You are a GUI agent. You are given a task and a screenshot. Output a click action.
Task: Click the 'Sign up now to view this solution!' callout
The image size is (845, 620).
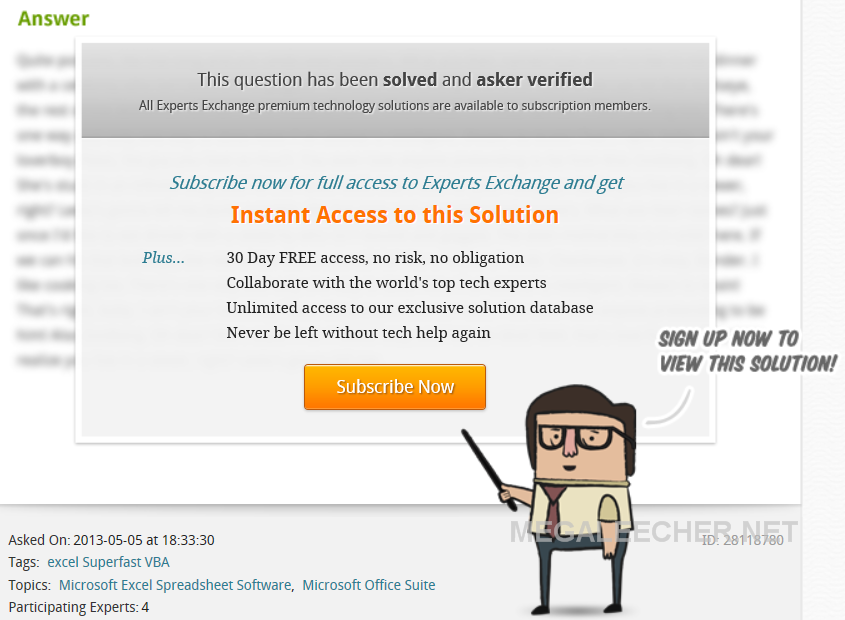point(747,352)
